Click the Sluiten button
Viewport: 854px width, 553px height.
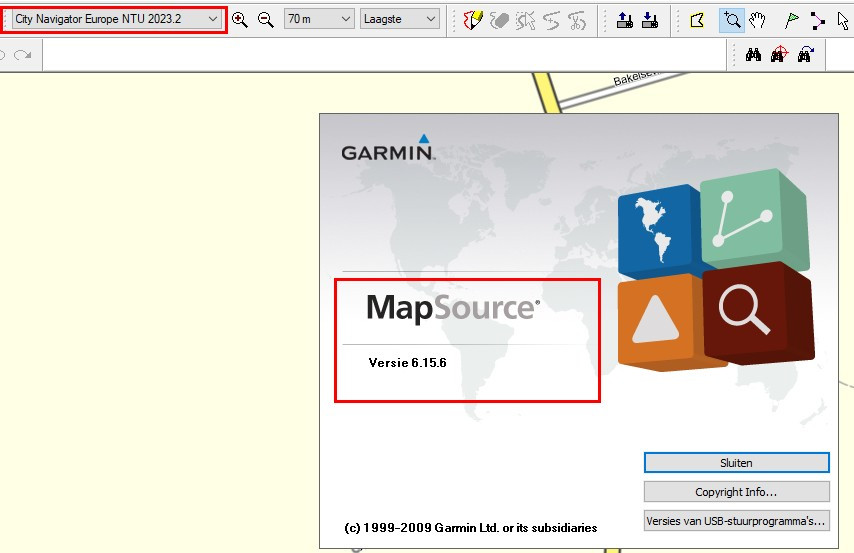point(736,463)
